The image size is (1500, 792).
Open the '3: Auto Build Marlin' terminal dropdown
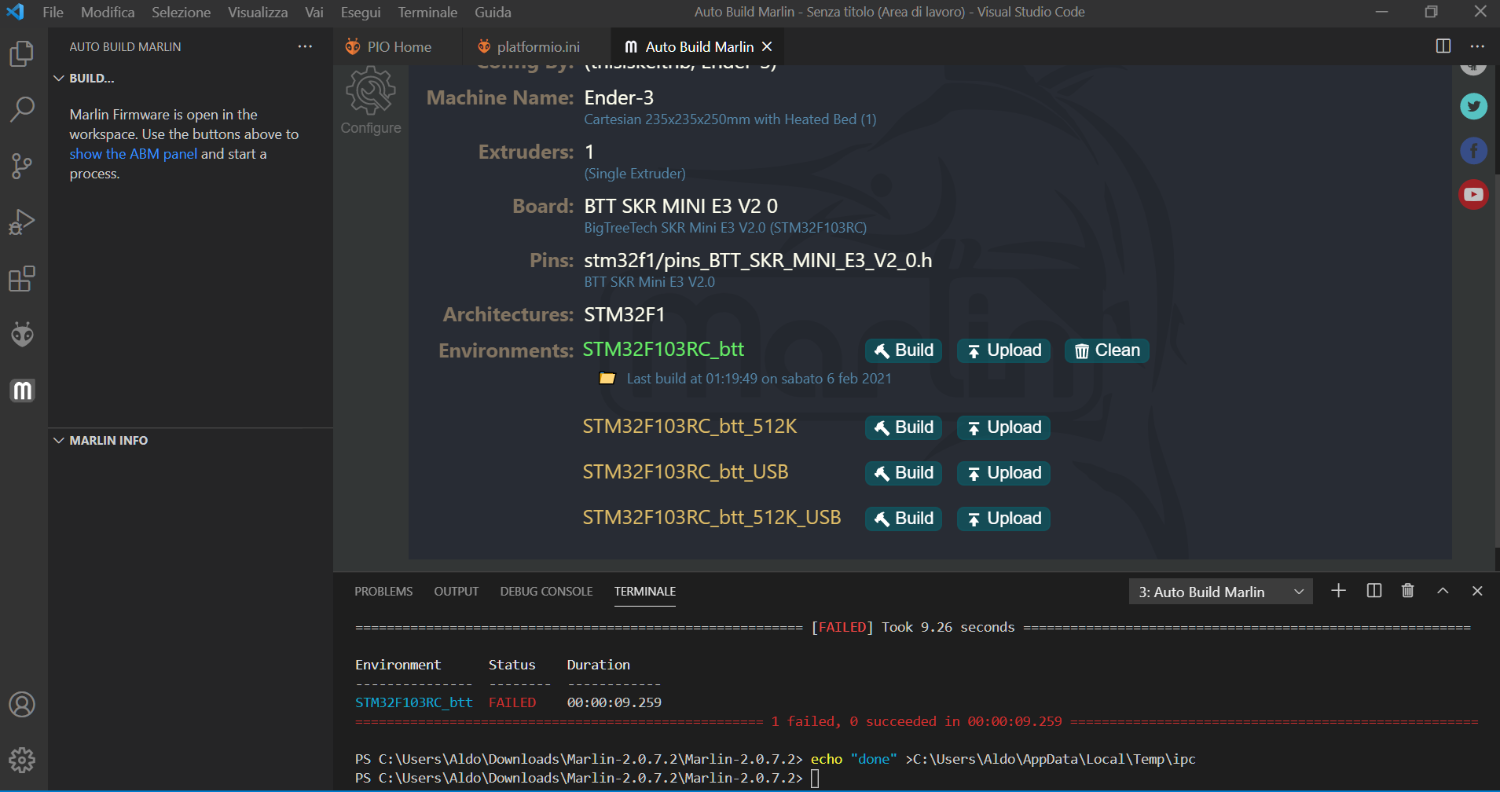click(x=1220, y=592)
